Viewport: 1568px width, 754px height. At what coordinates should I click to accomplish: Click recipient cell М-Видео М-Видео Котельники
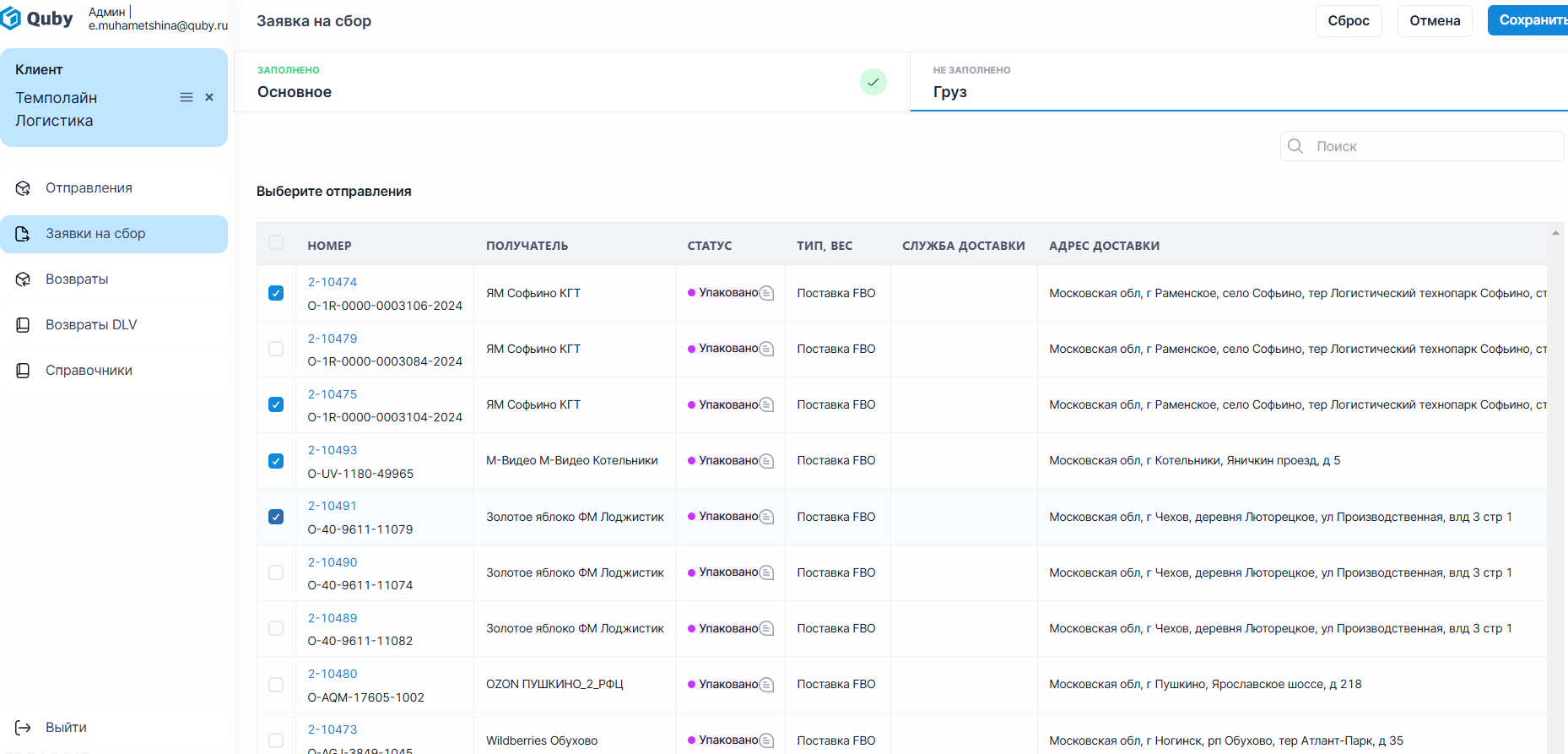pos(572,461)
